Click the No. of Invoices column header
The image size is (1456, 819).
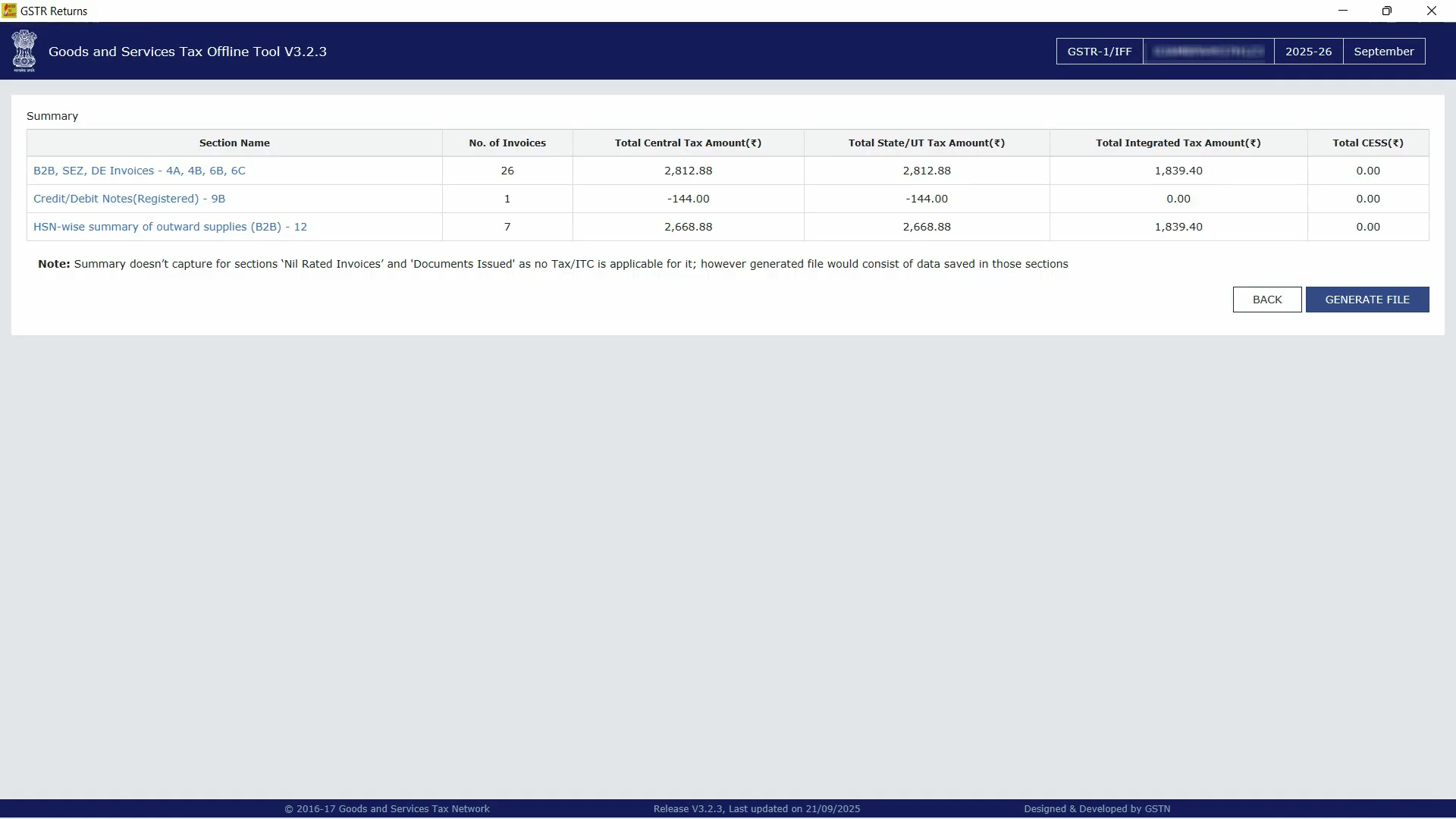(507, 143)
